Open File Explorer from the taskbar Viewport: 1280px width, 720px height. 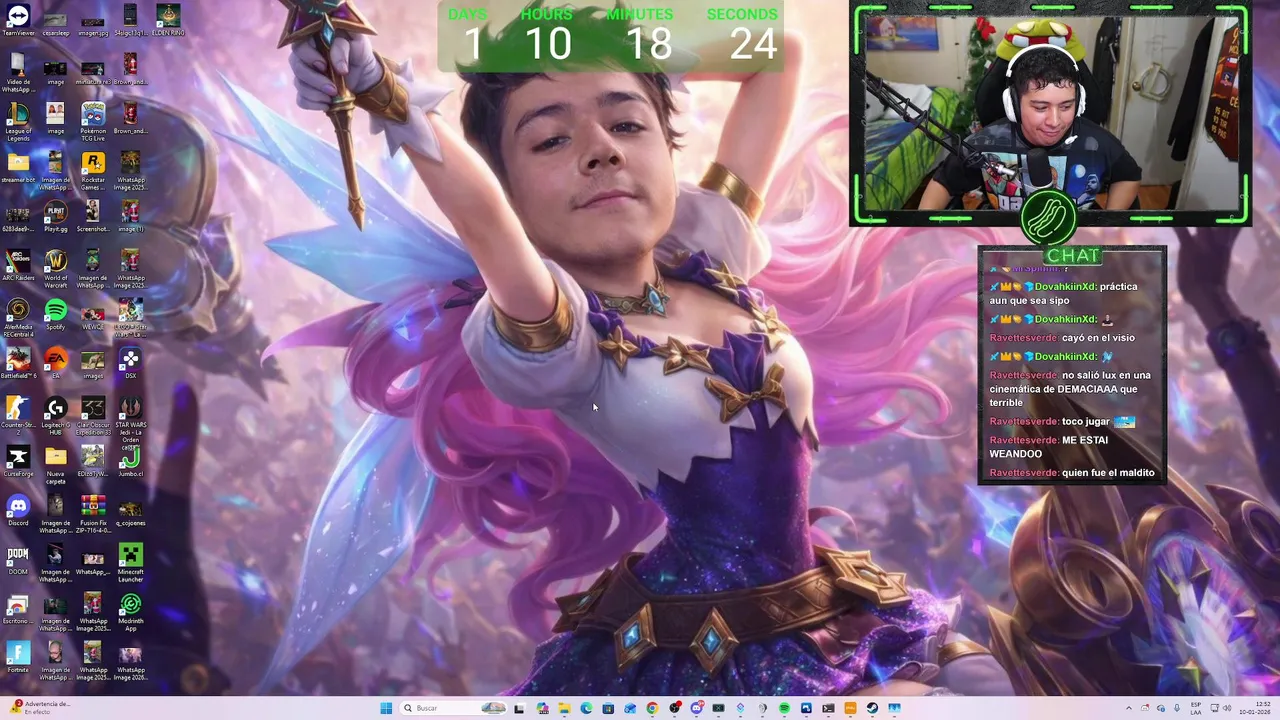tap(564, 708)
